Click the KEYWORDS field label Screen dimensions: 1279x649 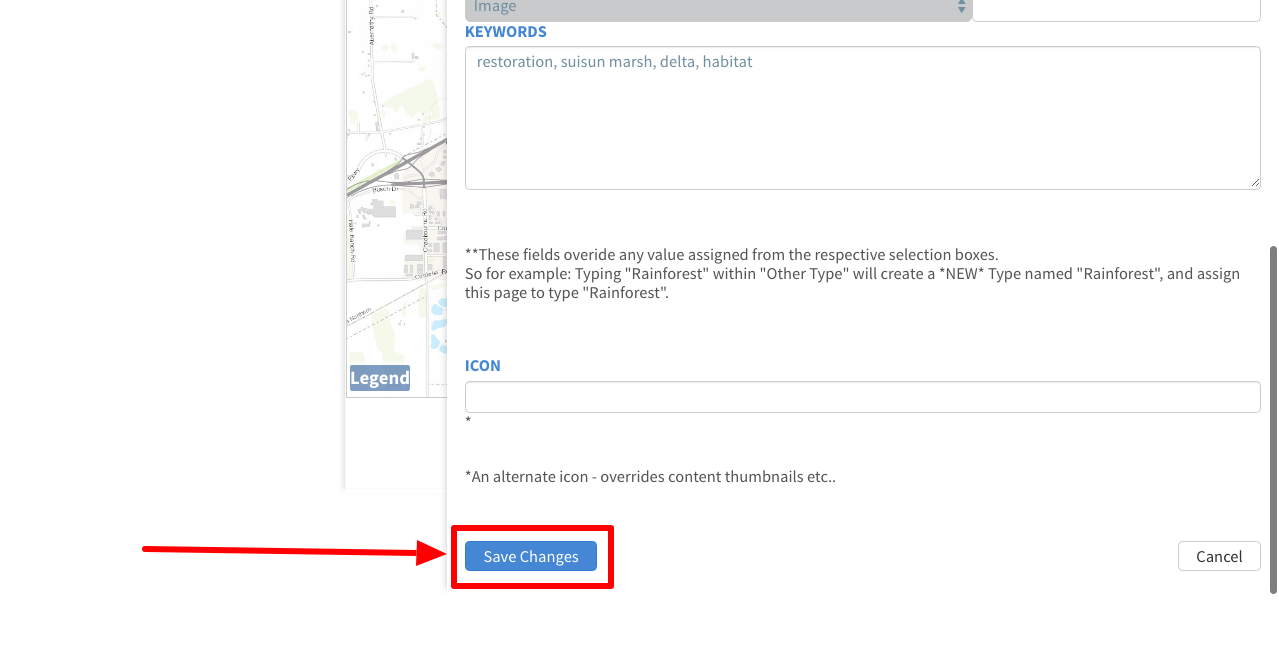[505, 32]
